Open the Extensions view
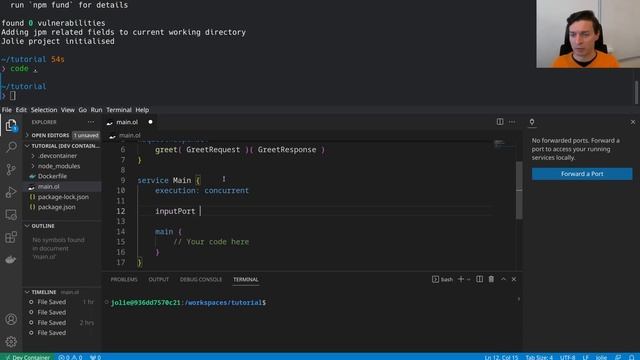This screenshot has height=360, width=640. 11,237
